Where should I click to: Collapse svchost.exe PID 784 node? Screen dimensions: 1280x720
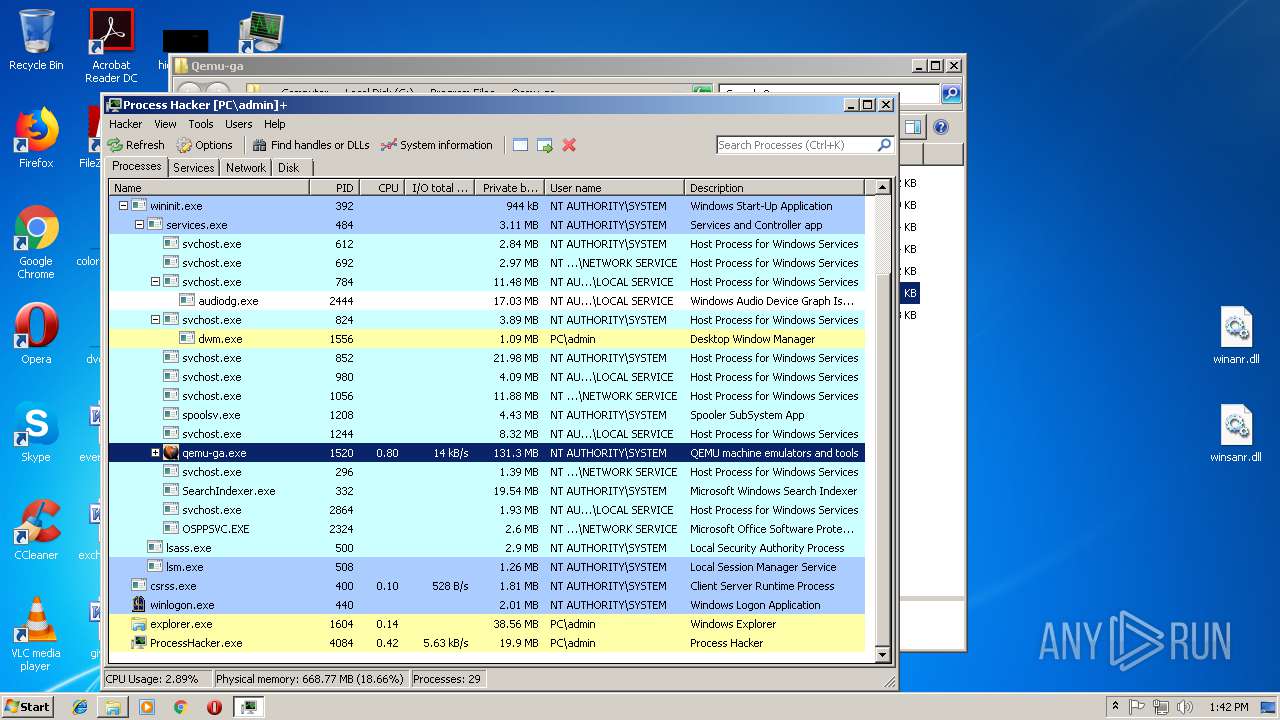[x=155, y=282]
